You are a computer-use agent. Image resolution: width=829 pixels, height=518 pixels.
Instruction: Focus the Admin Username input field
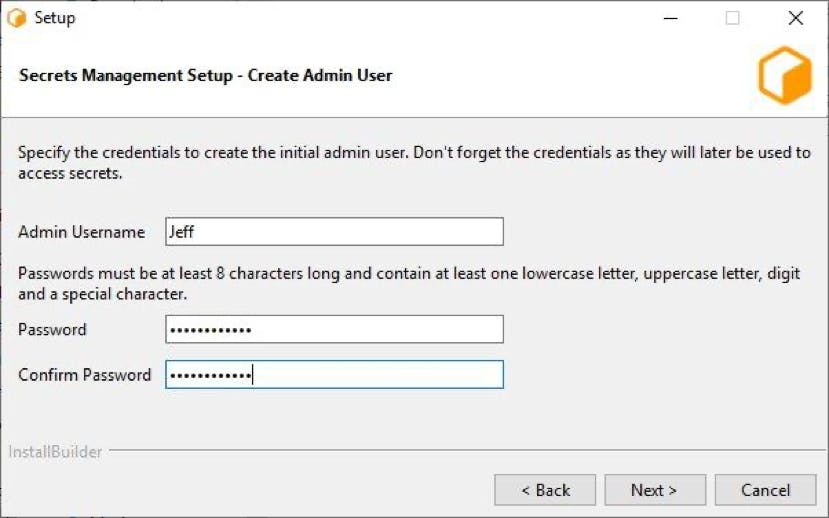pyautogui.click(x=334, y=232)
